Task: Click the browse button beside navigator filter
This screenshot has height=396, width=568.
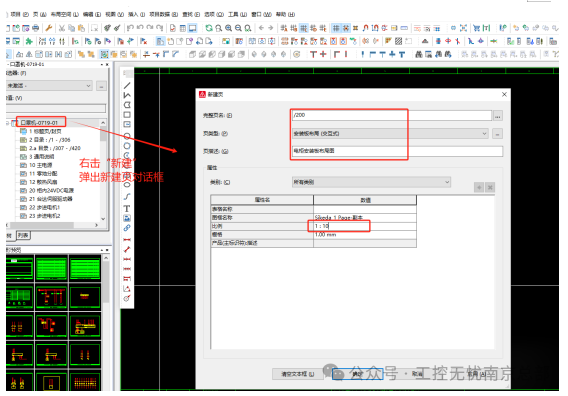Action: coord(101,86)
